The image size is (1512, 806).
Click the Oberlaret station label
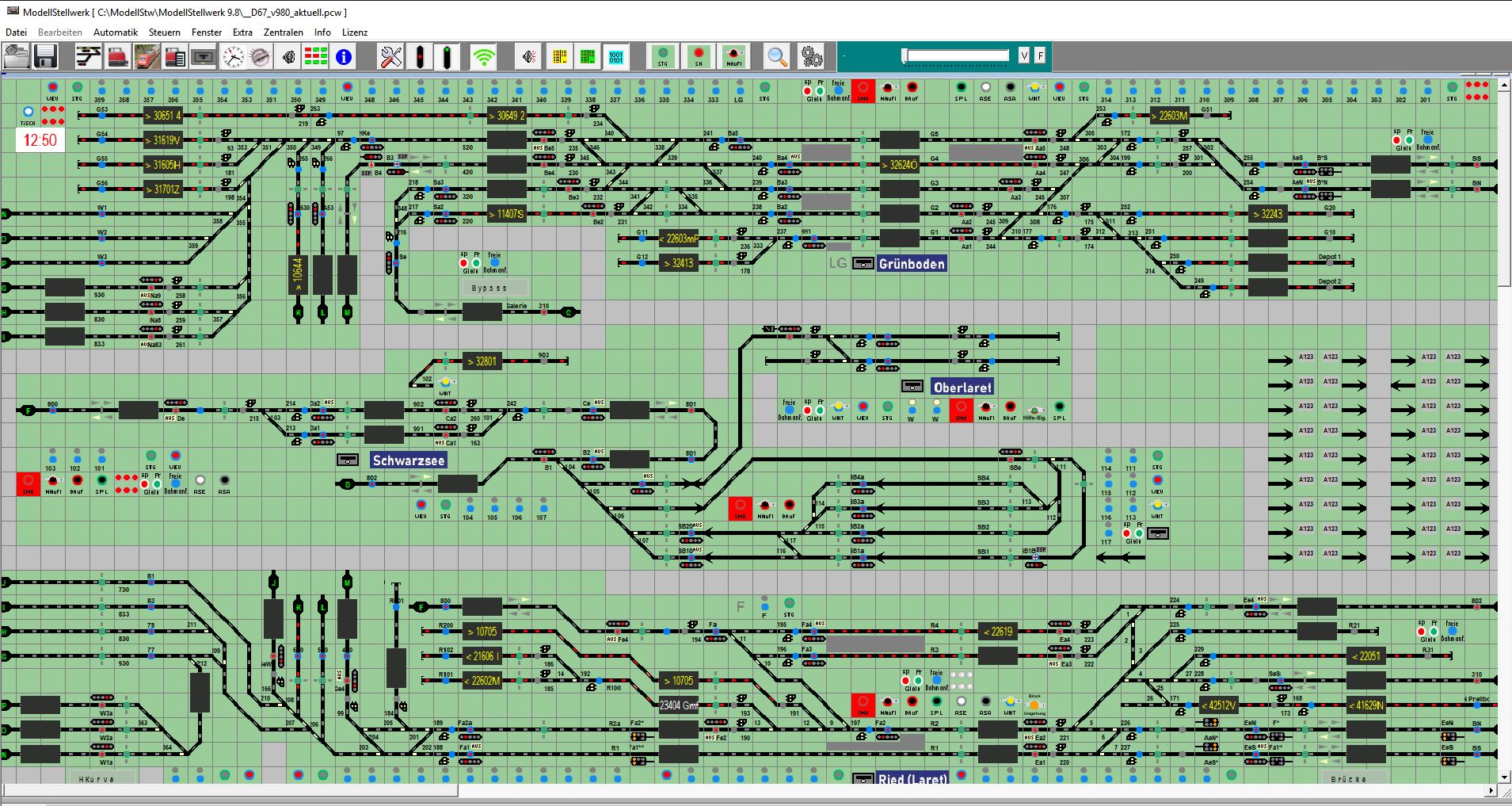[x=962, y=388]
